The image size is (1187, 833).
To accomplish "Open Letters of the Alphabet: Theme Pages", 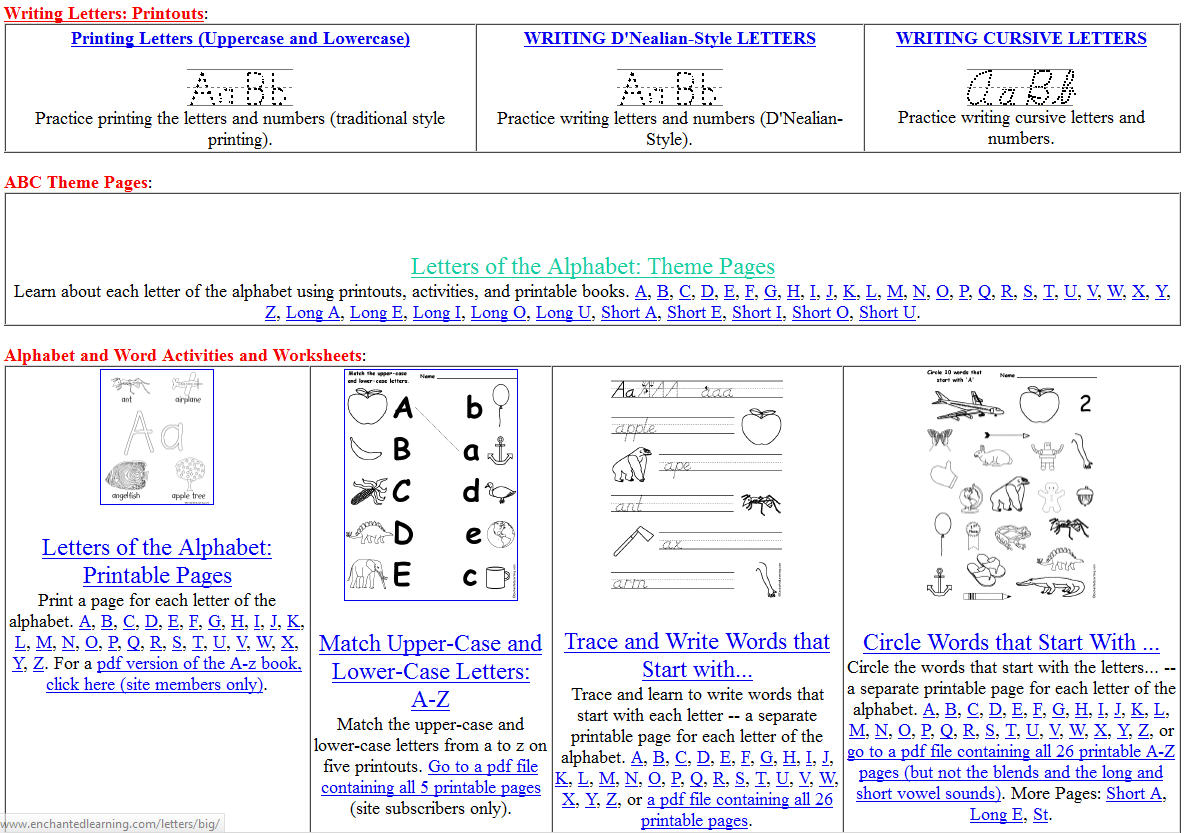I will coord(593,266).
